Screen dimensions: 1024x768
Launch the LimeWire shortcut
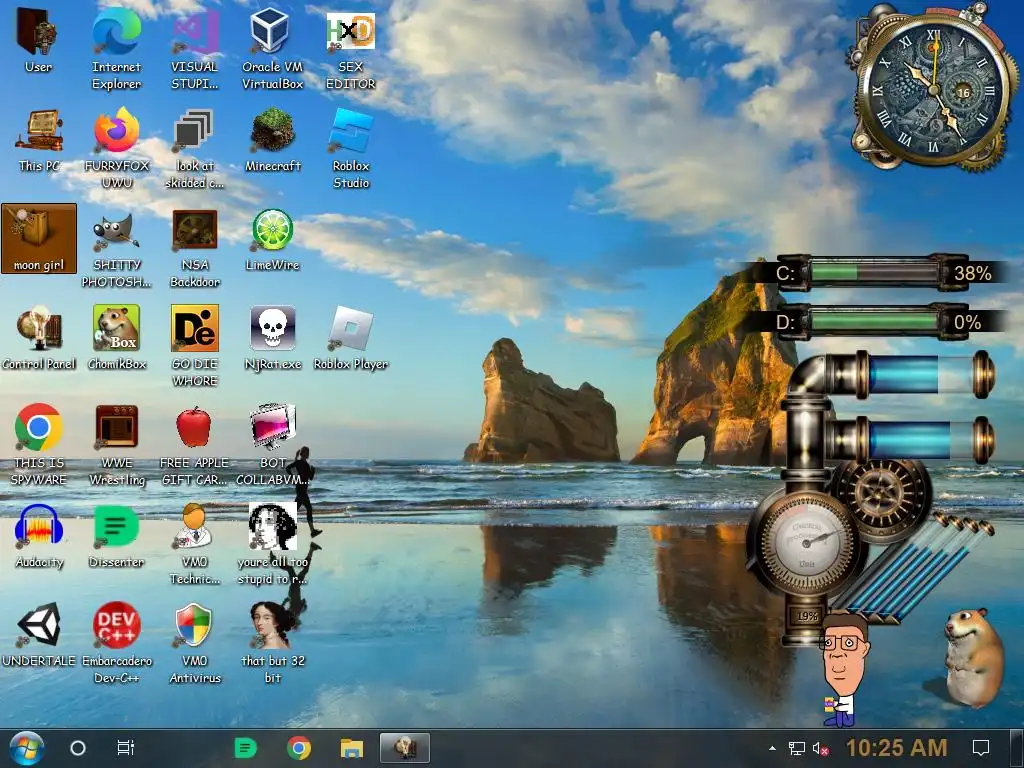273,239
